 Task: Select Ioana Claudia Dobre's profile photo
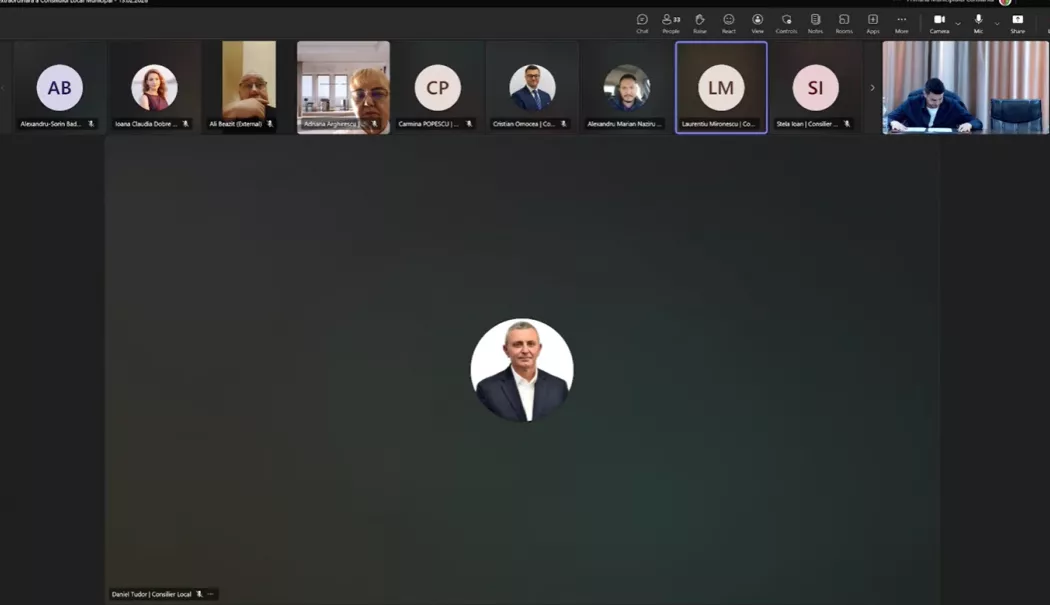pos(154,88)
